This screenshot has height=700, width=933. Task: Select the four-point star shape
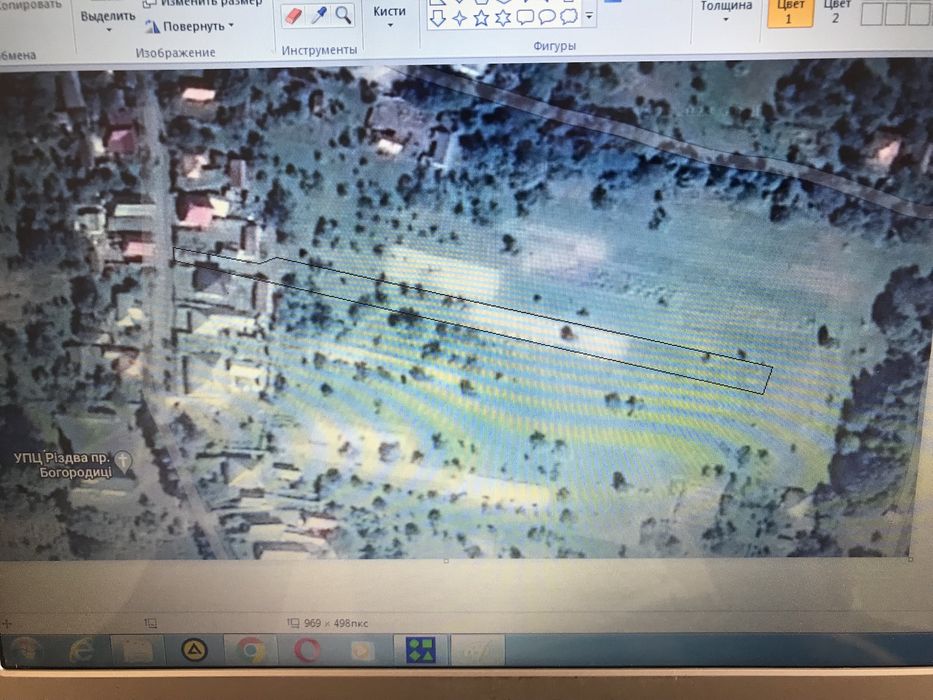(x=459, y=18)
